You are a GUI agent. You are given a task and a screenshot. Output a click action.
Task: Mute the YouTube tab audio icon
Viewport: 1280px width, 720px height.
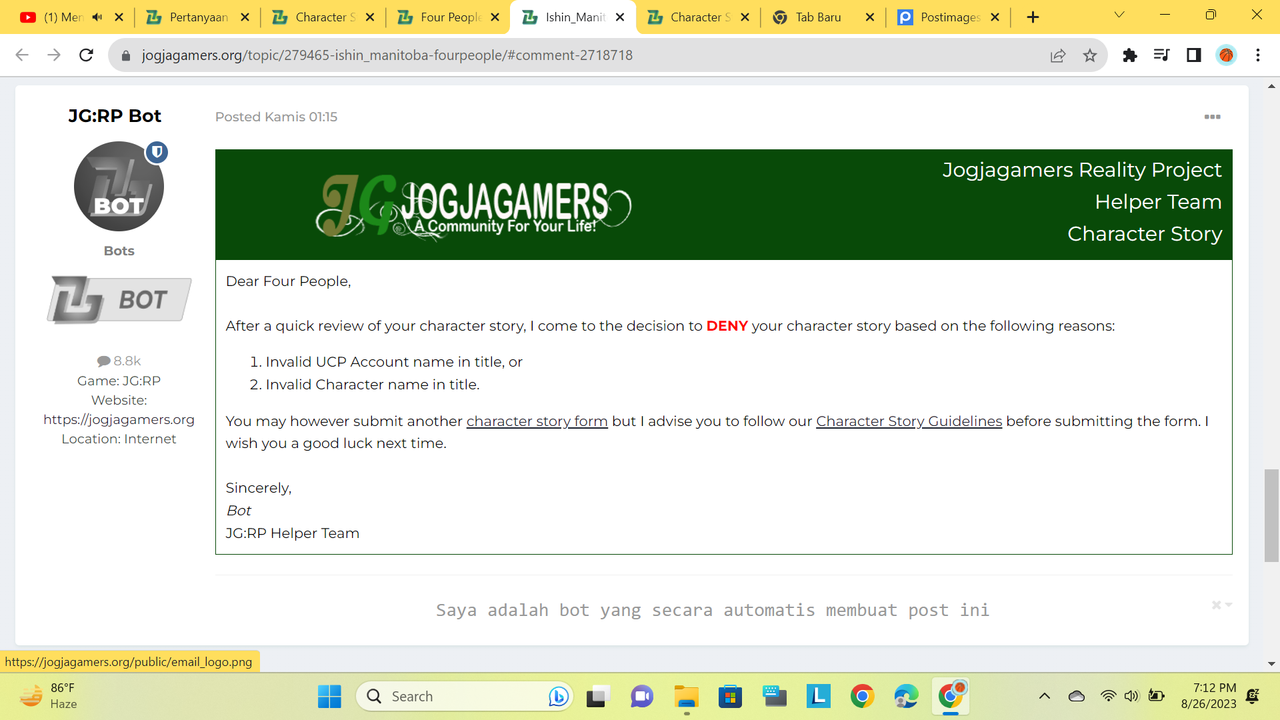pyautogui.click(x=97, y=17)
